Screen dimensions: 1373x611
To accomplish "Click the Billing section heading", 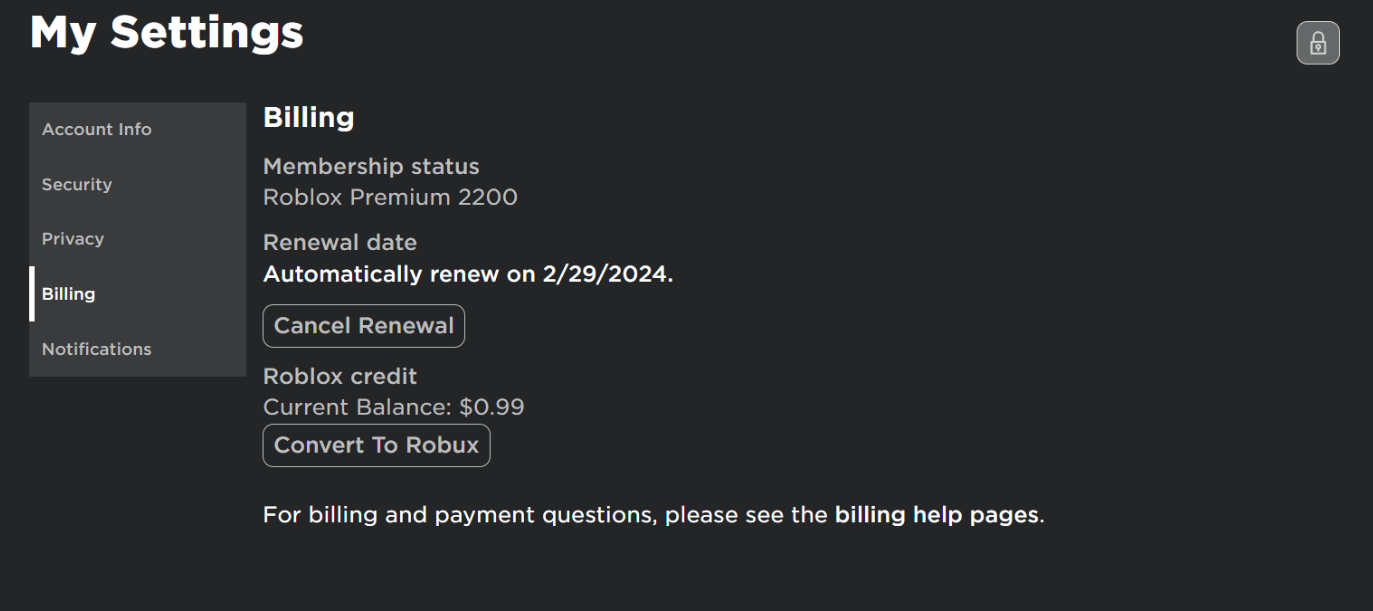I will 308,118.
